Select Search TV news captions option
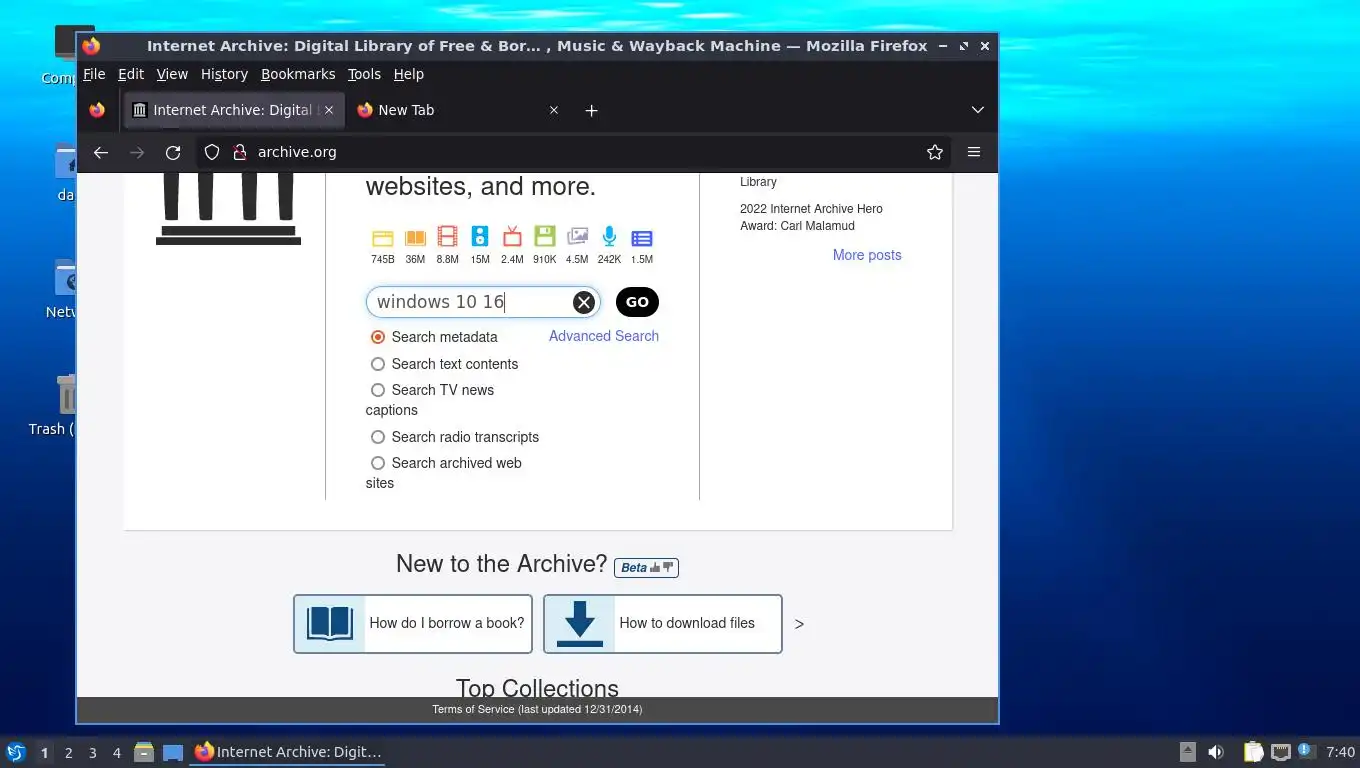Image resolution: width=1360 pixels, height=768 pixels. click(378, 390)
